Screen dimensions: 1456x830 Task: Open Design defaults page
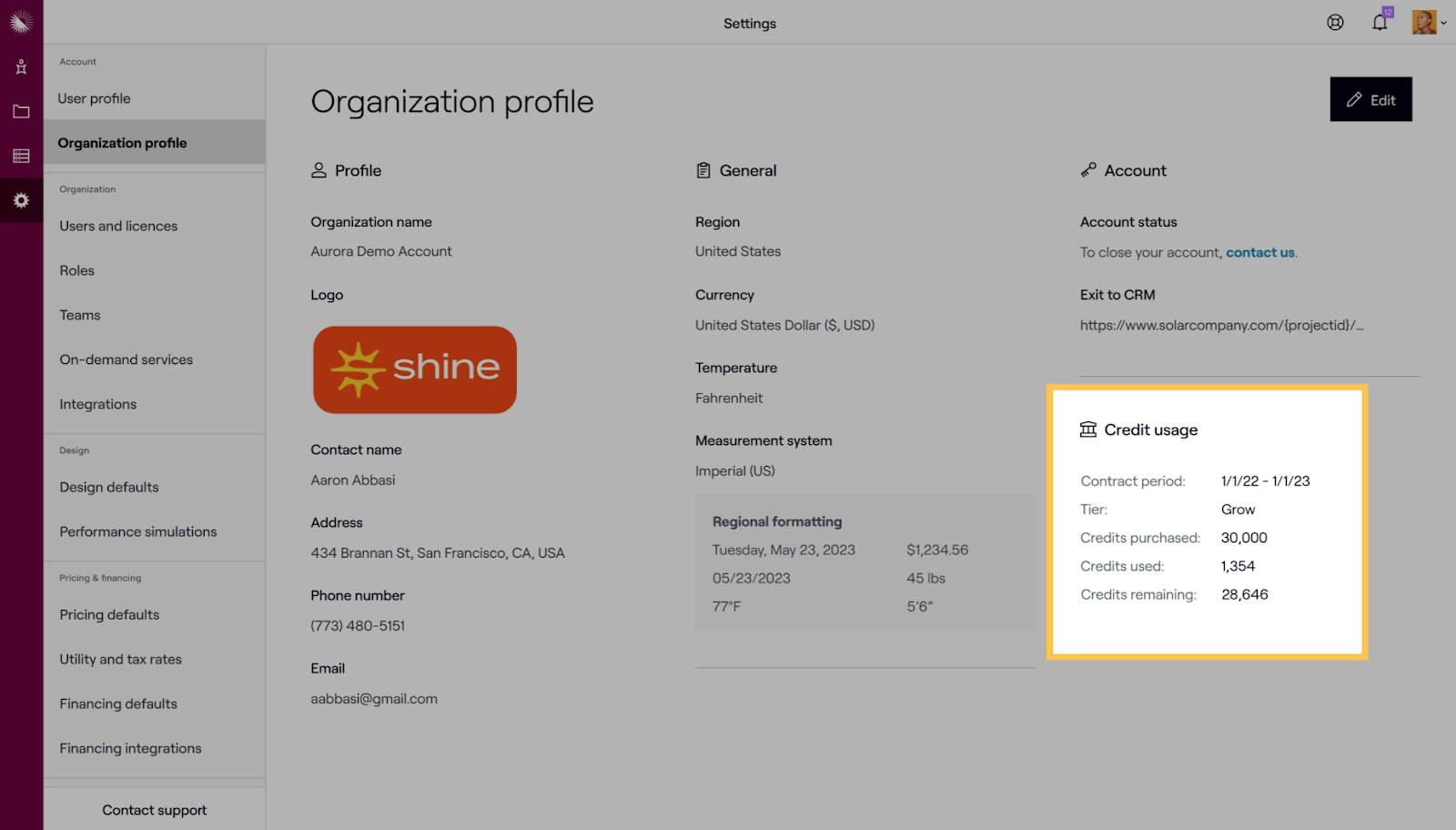coord(109,487)
